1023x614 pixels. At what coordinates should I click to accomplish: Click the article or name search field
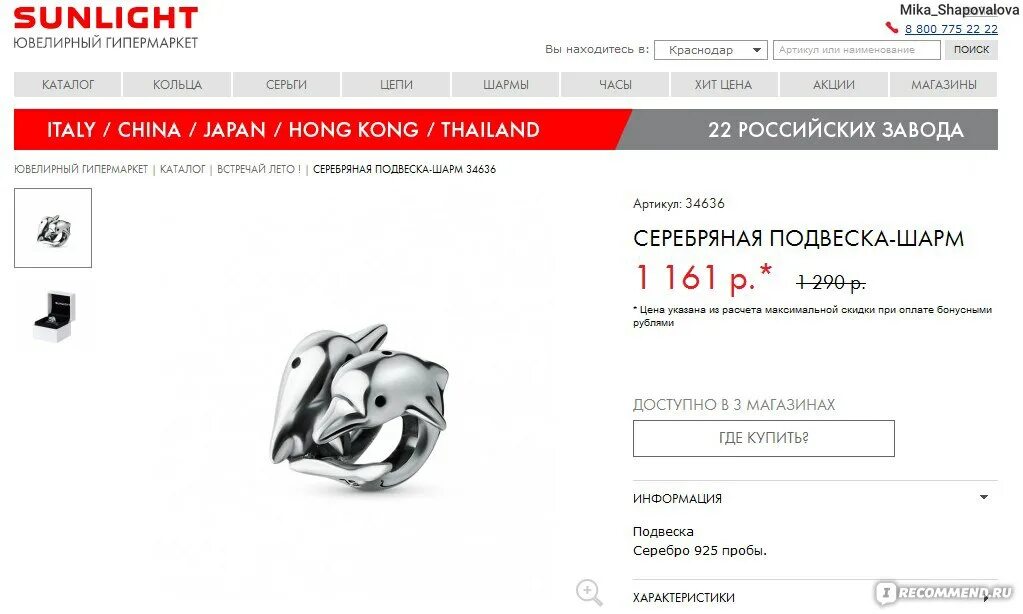pyautogui.click(x=857, y=50)
